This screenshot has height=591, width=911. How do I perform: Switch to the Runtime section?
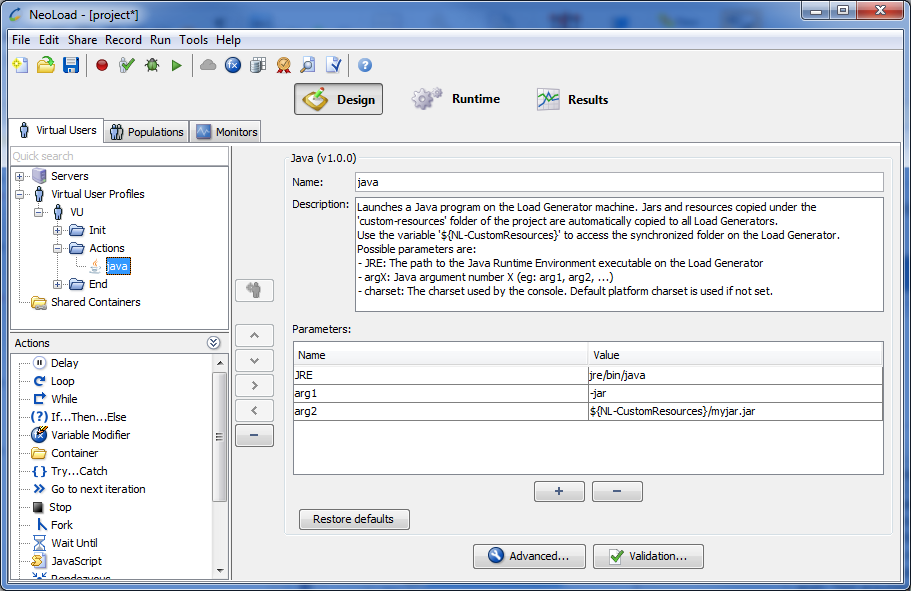click(x=456, y=99)
